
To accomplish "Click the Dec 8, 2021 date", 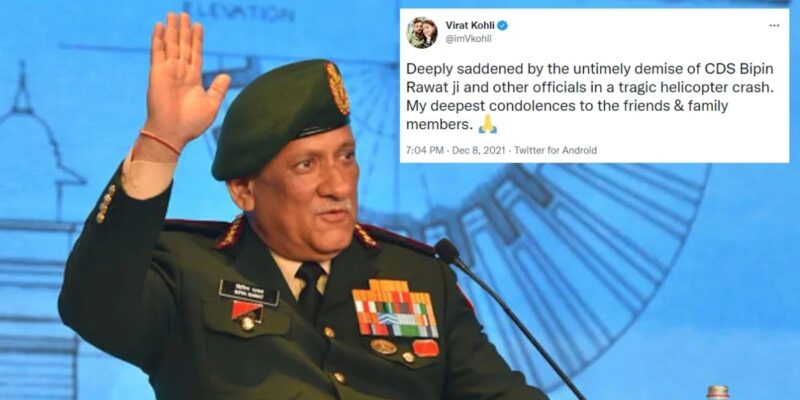I will 479,150.
